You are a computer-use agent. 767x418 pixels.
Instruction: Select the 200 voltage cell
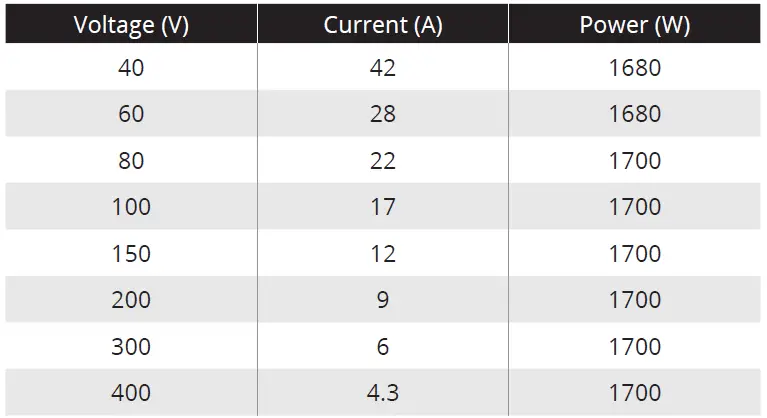[131, 300]
